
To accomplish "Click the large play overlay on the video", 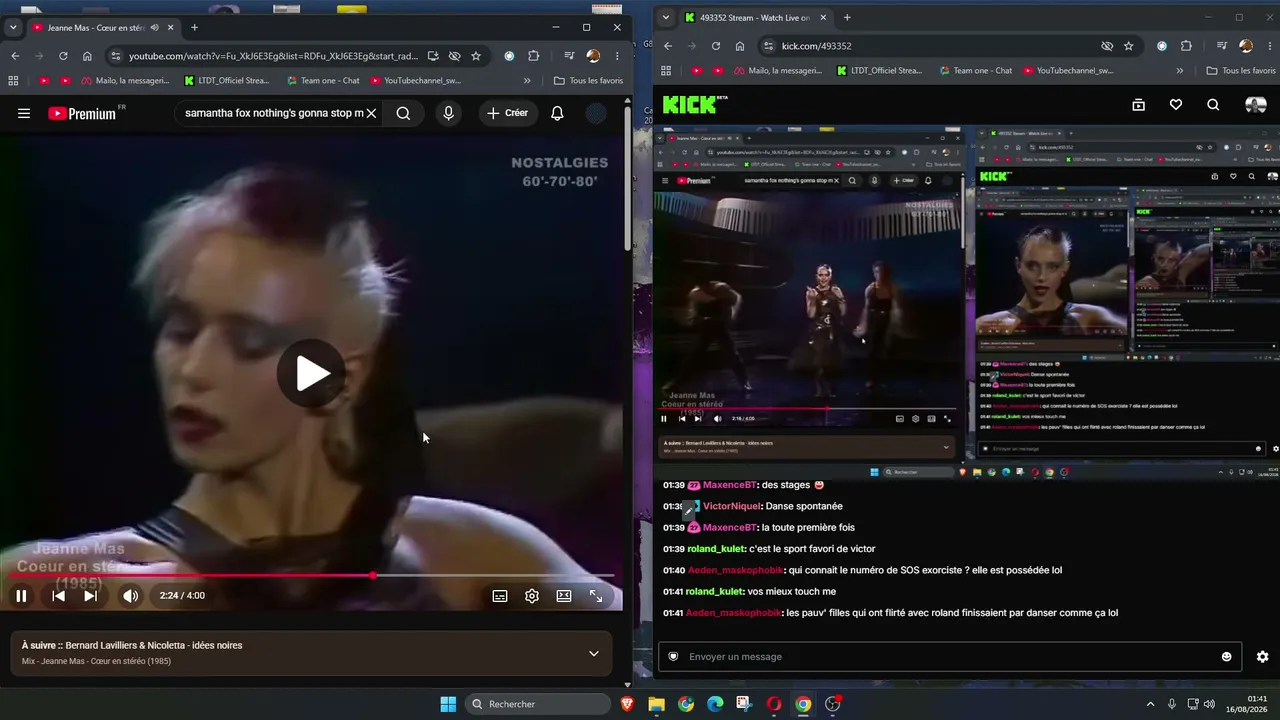I will [311, 373].
